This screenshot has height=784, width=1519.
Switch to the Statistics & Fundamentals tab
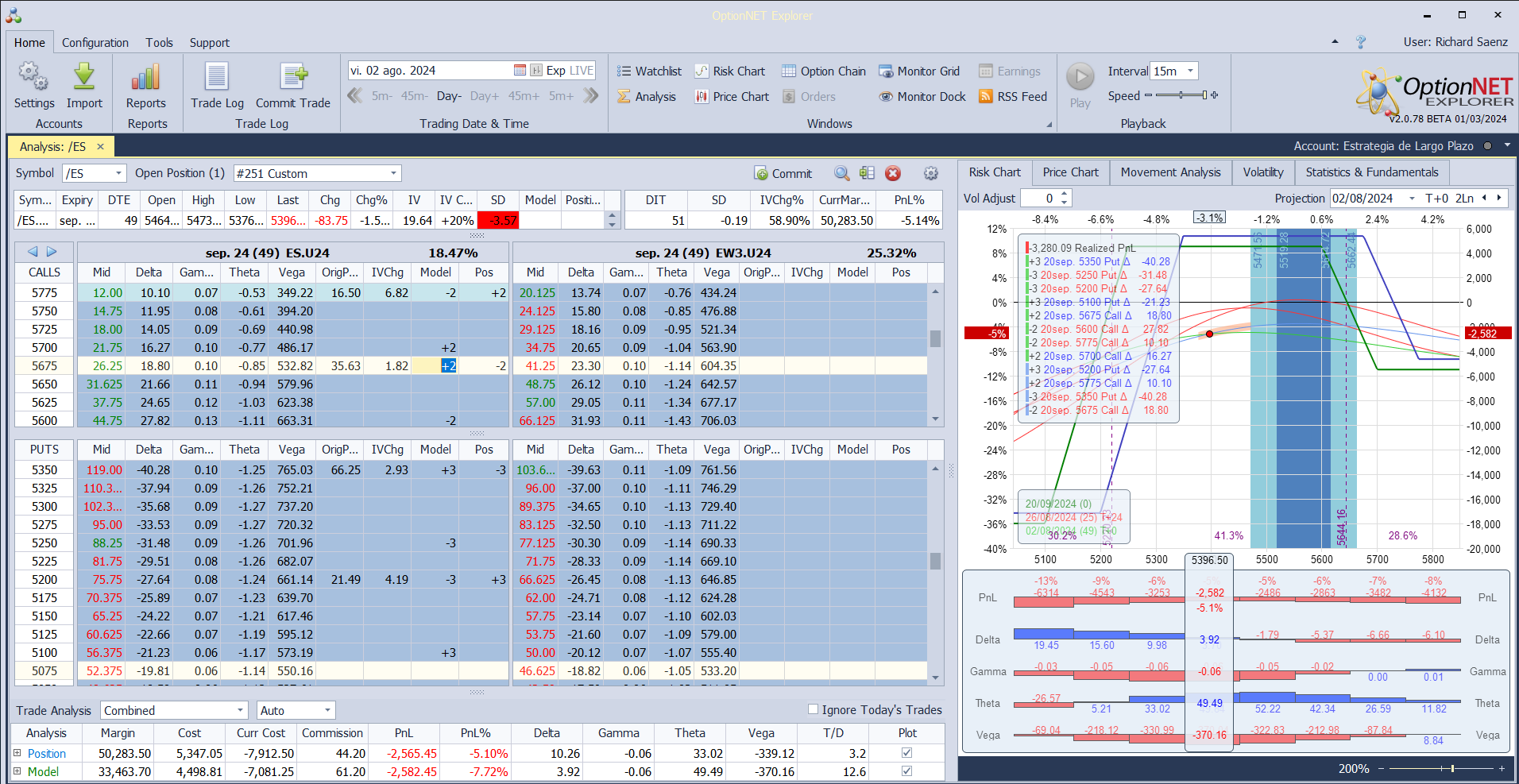point(1371,172)
